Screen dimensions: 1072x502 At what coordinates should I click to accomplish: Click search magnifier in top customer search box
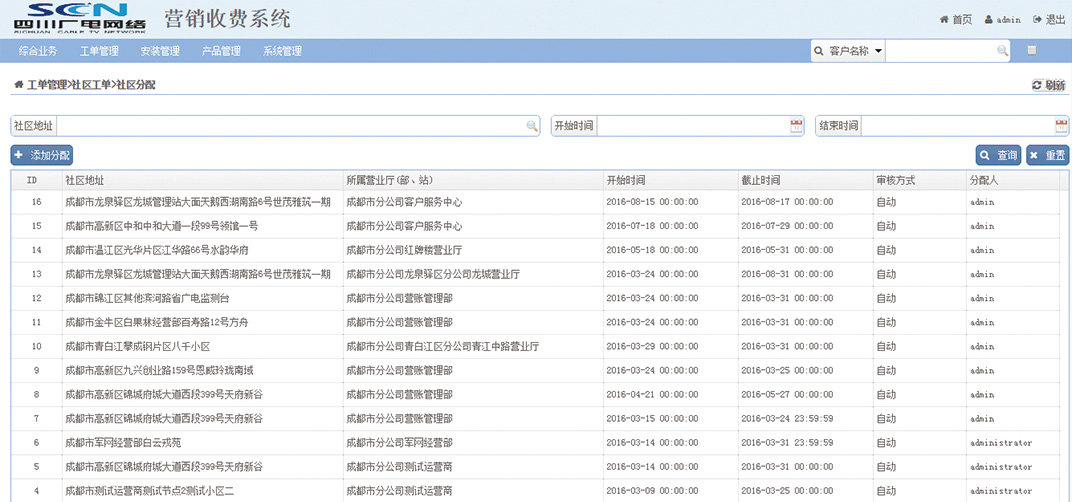(1002, 51)
